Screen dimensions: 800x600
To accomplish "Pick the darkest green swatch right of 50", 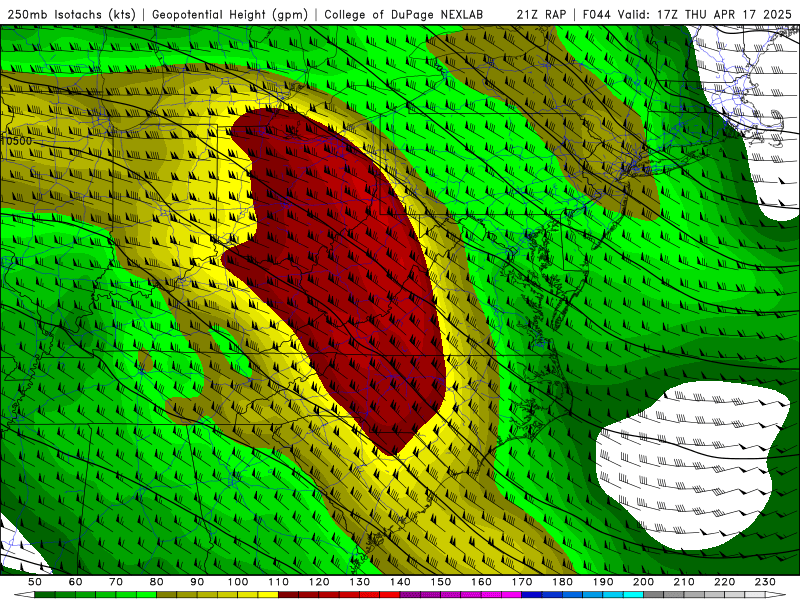I will [x=45, y=595].
